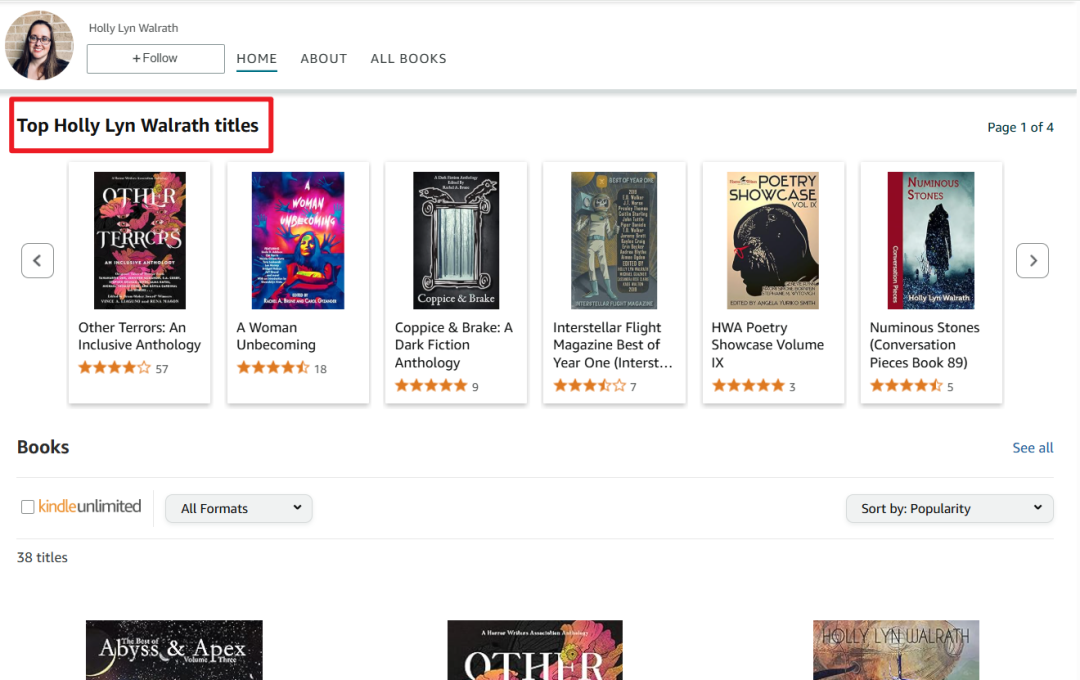Switch to the HOME tab
The image size is (1080, 680).
(x=256, y=59)
